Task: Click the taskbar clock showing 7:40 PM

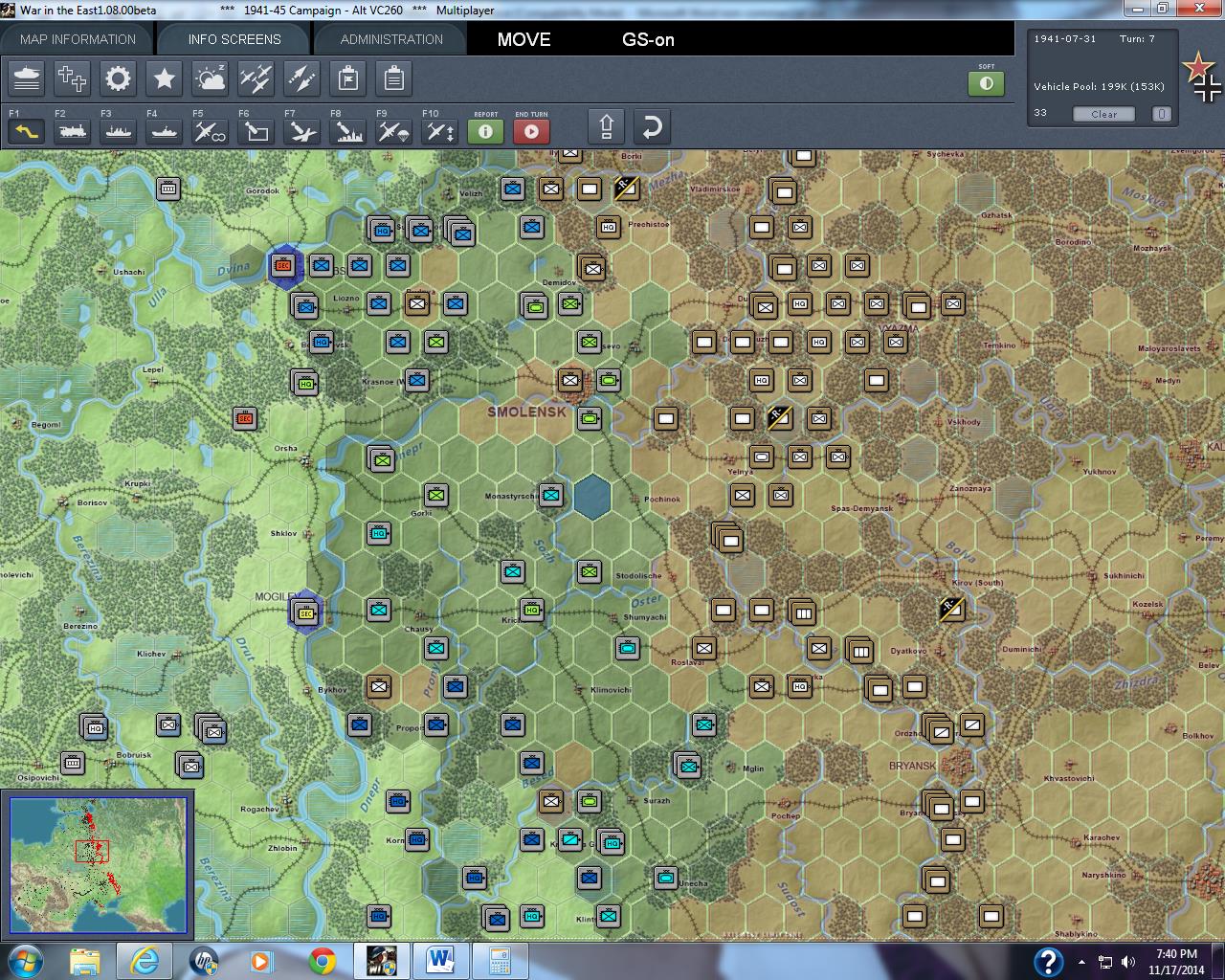Action: tap(1176, 954)
